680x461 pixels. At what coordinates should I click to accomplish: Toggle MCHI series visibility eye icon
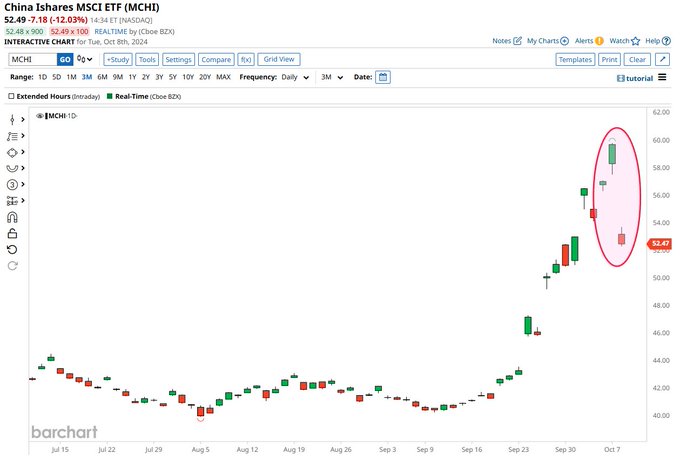coord(39,116)
